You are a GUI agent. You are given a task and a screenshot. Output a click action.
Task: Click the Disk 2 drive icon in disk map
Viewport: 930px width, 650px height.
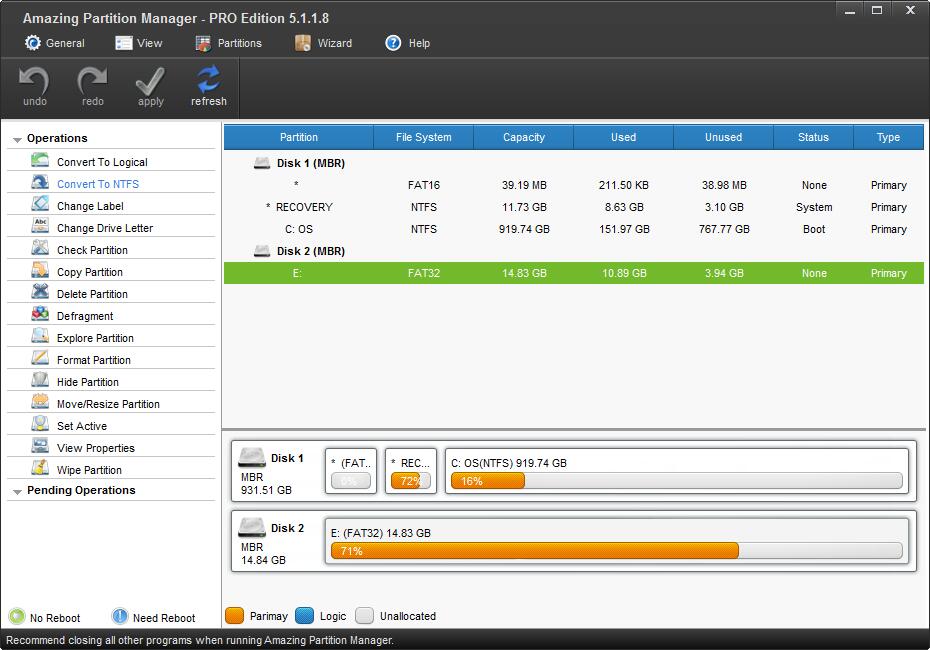click(x=251, y=528)
